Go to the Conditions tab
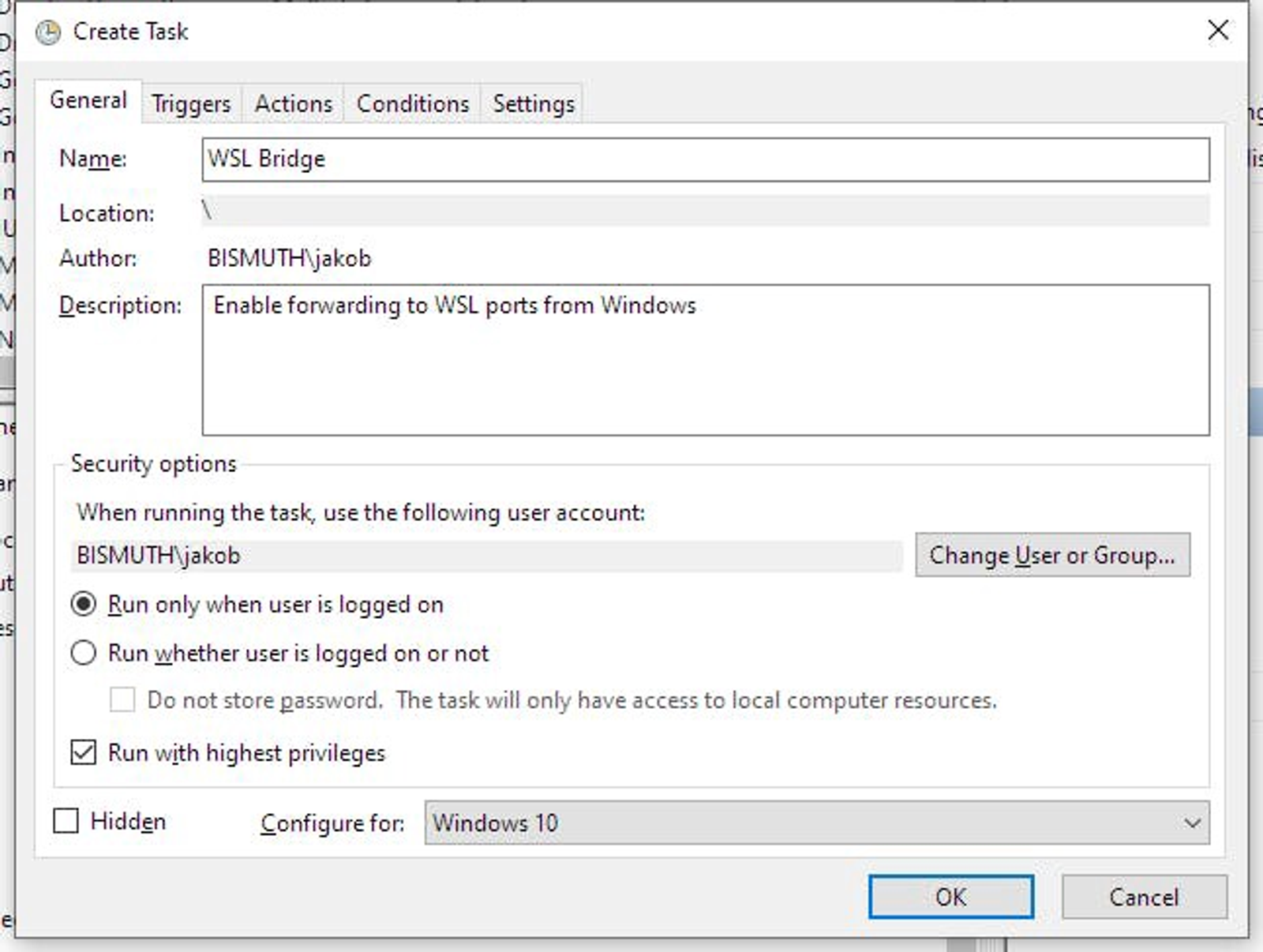This screenshot has height=952, width=1263. (x=413, y=103)
